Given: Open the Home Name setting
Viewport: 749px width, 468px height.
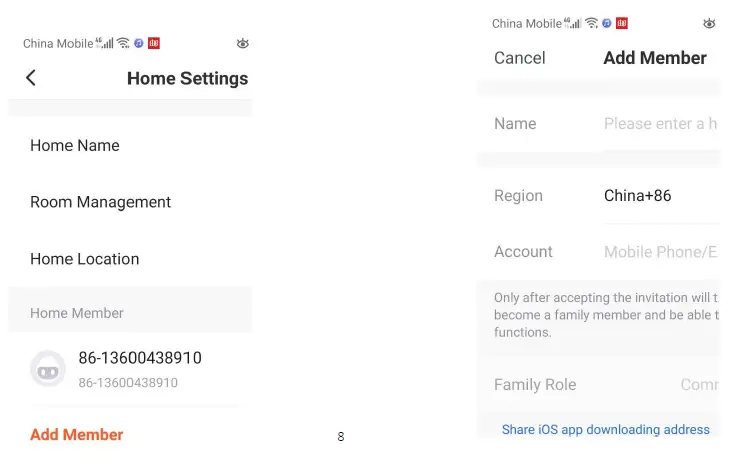Looking at the screenshot, I should coord(75,146).
